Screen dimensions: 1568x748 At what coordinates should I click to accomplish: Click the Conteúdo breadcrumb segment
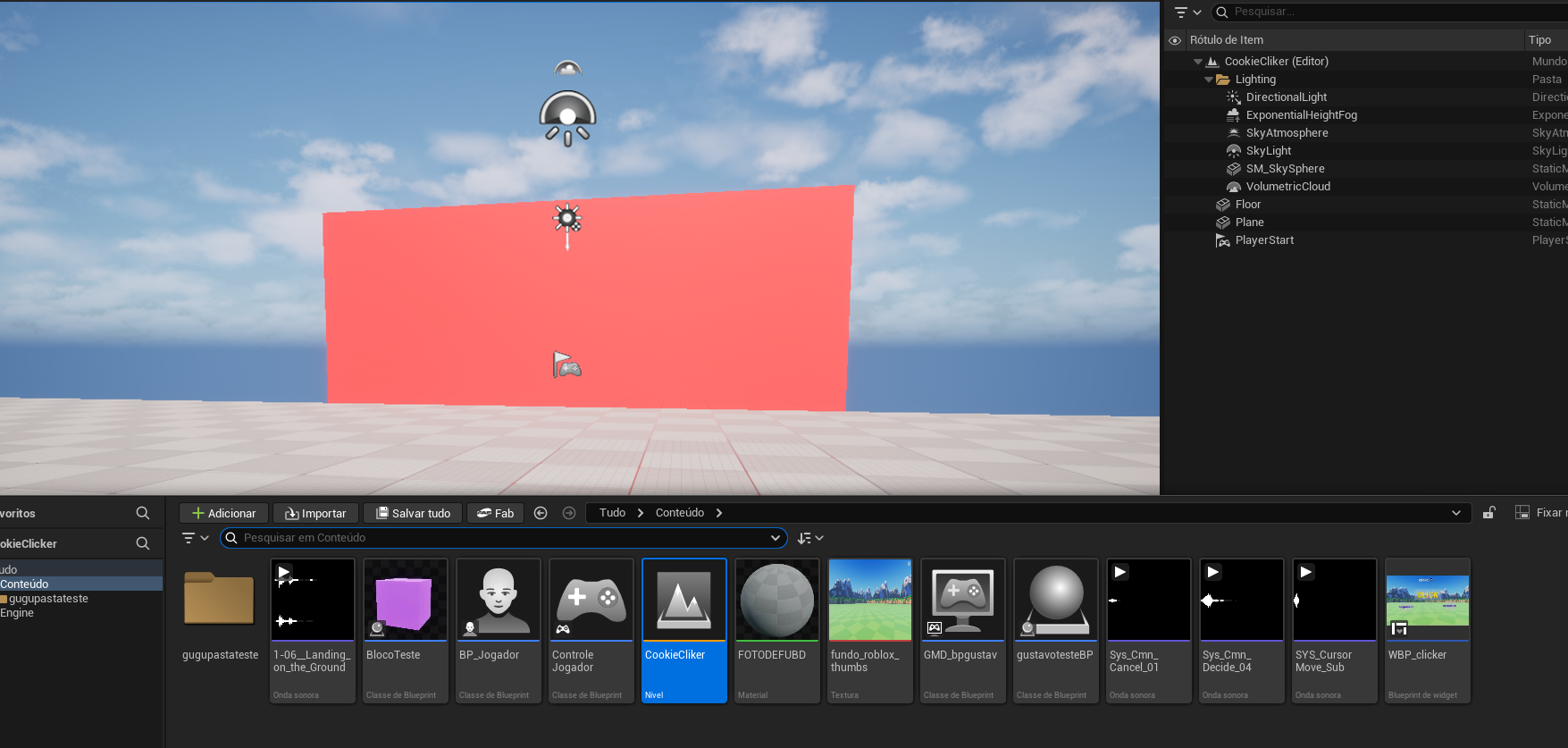(680, 513)
